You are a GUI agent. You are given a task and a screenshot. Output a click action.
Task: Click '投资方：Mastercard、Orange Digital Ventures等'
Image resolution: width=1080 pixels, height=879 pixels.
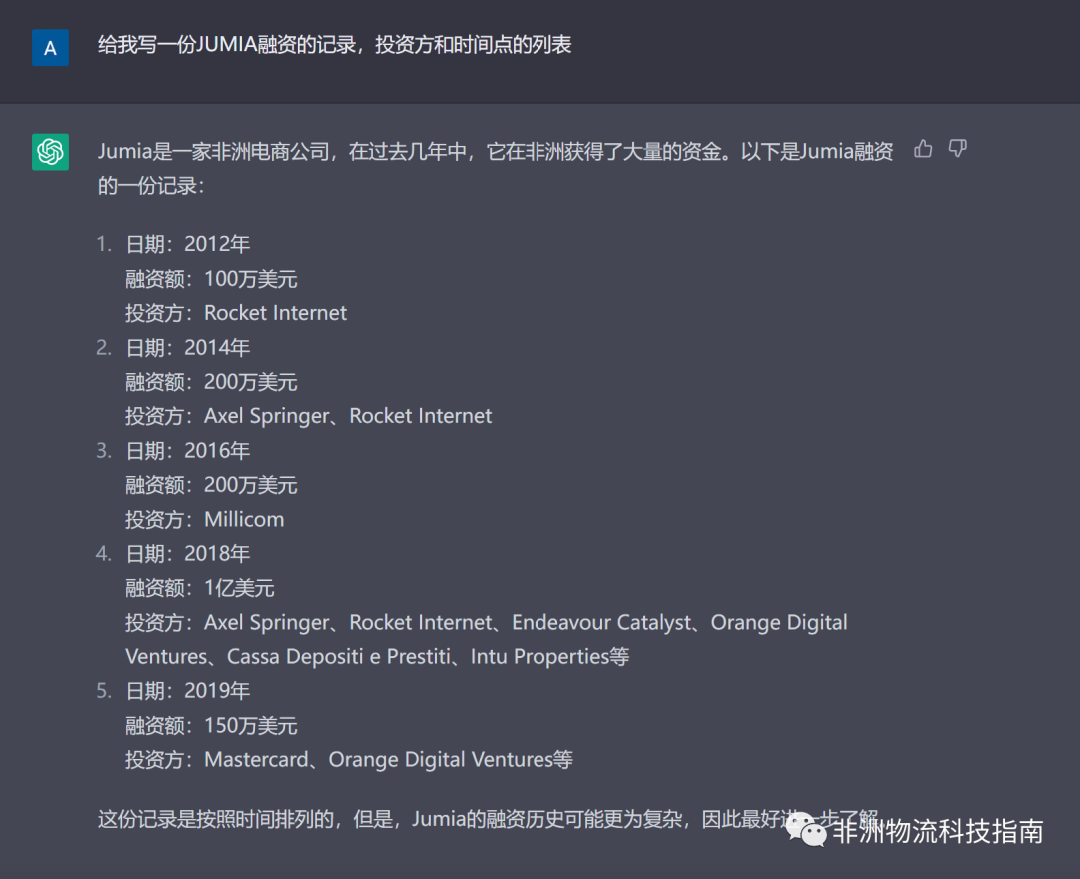[x=349, y=760]
